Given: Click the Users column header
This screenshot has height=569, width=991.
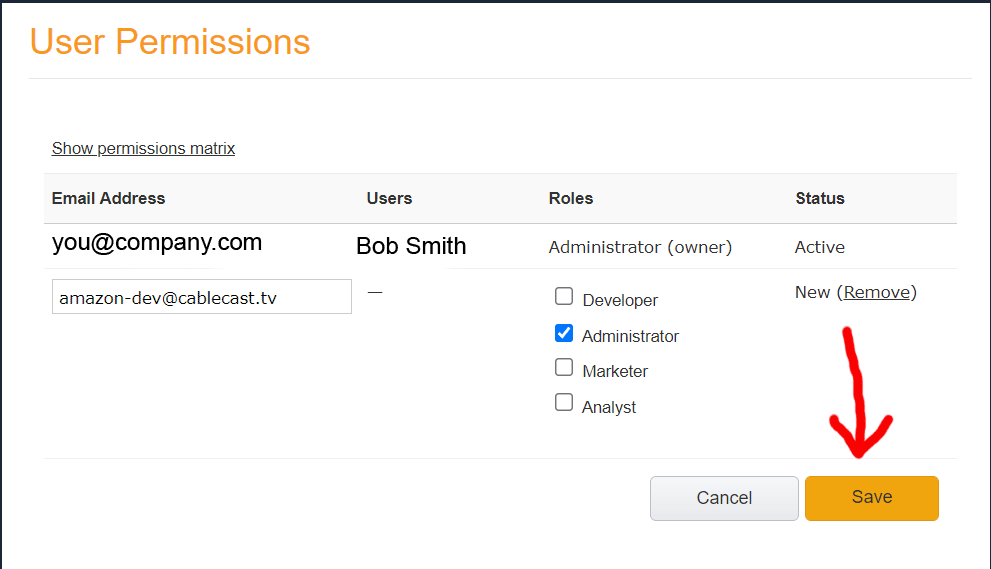Looking at the screenshot, I should pos(389,198).
